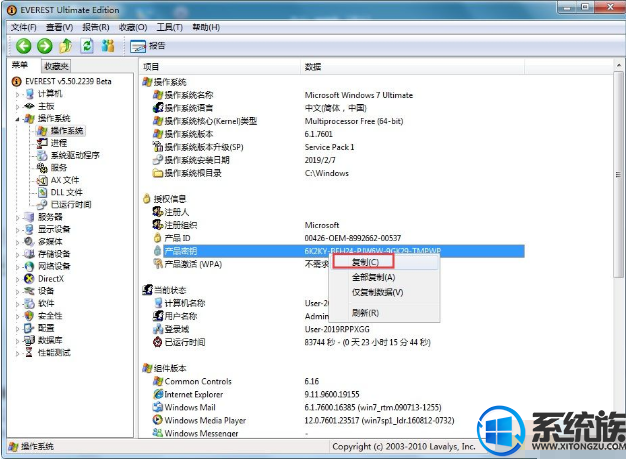Click the 显示设备 display tree icon
This screenshot has height=459, width=626.
point(29,230)
